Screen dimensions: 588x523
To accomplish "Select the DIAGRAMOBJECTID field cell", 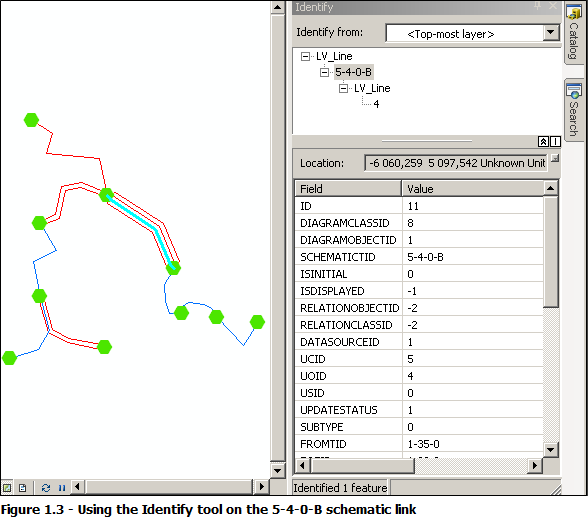I will pyautogui.click(x=349, y=240).
